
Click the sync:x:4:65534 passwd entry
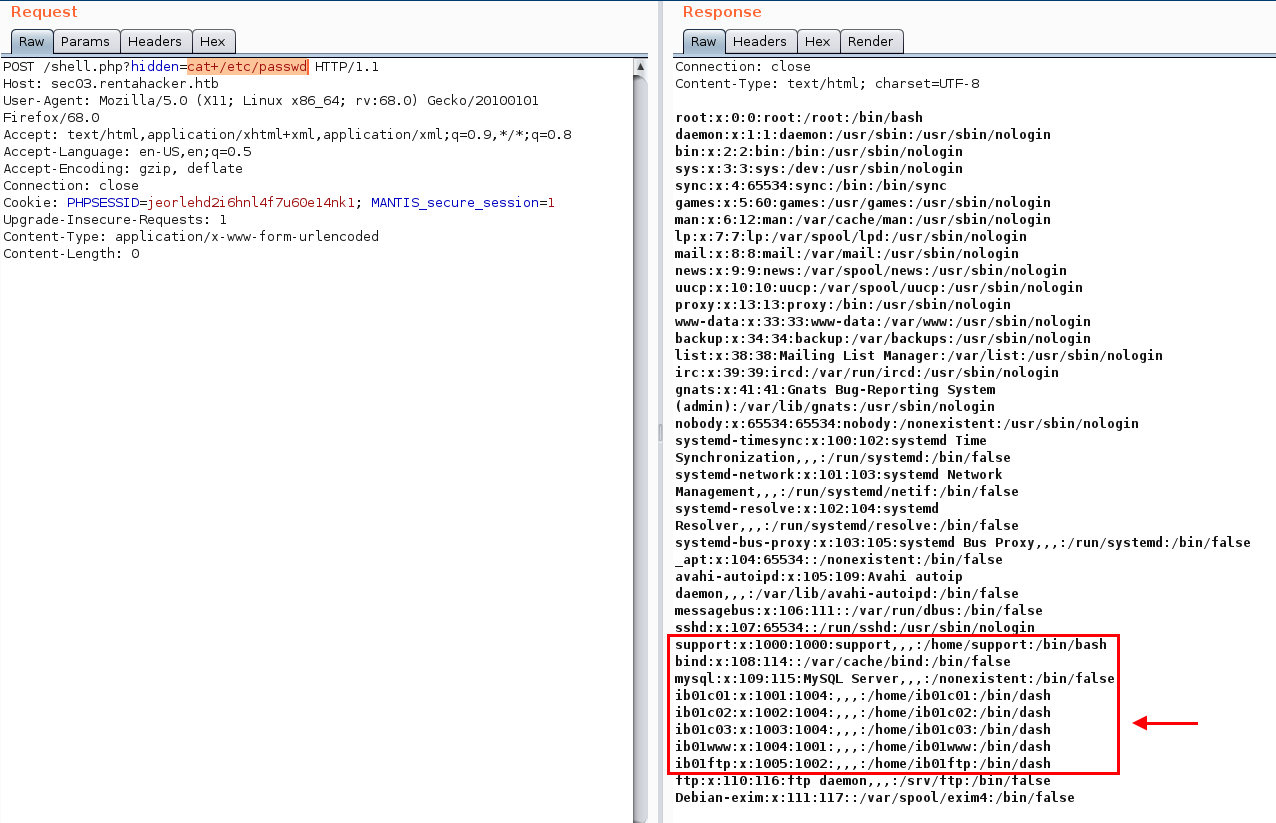click(811, 186)
